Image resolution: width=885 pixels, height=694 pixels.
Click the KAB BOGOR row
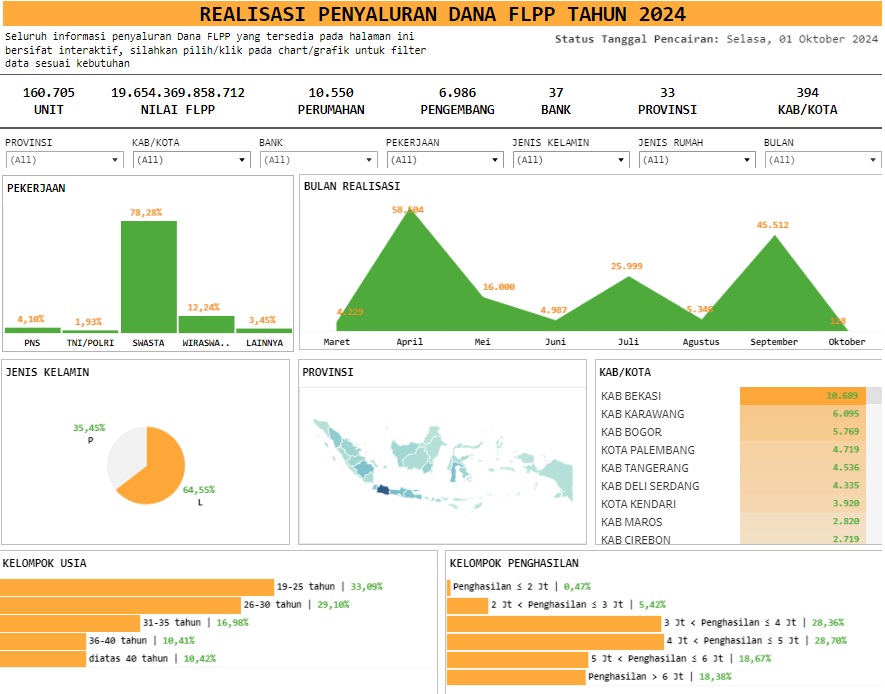pos(733,432)
